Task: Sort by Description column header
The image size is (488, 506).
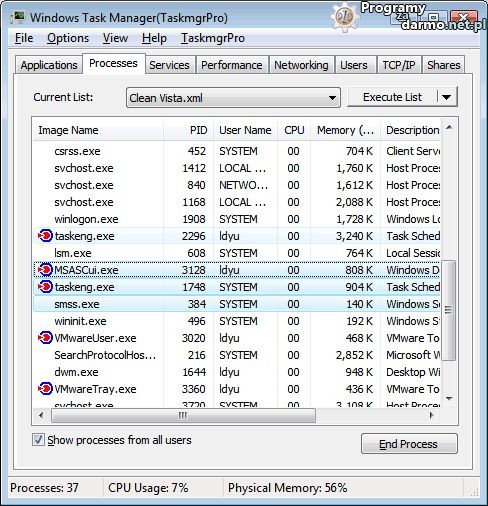Action: pyautogui.click(x=411, y=130)
